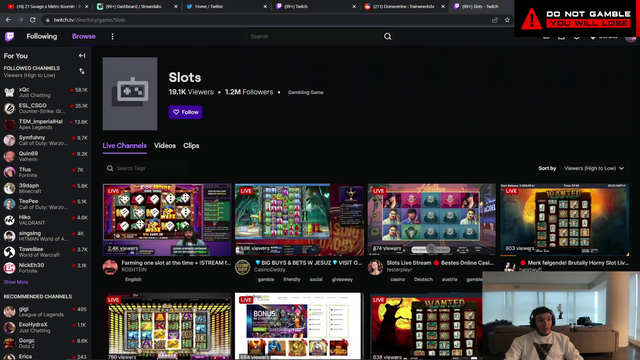Open xQc channel avatar
Viewport: 640px width, 360px height.
click(x=9, y=92)
